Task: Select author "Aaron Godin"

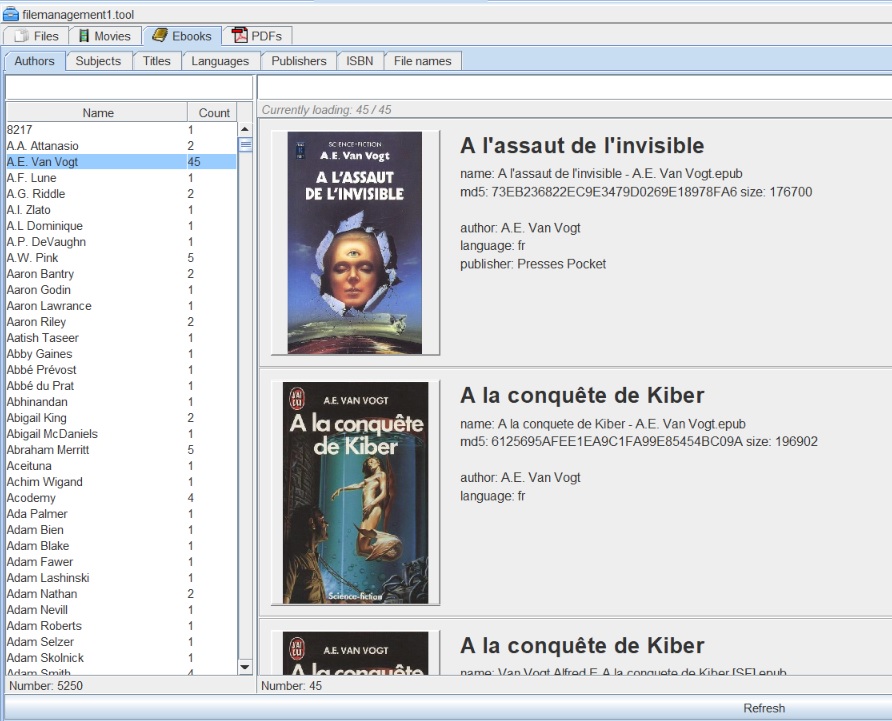Action: point(121,290)
